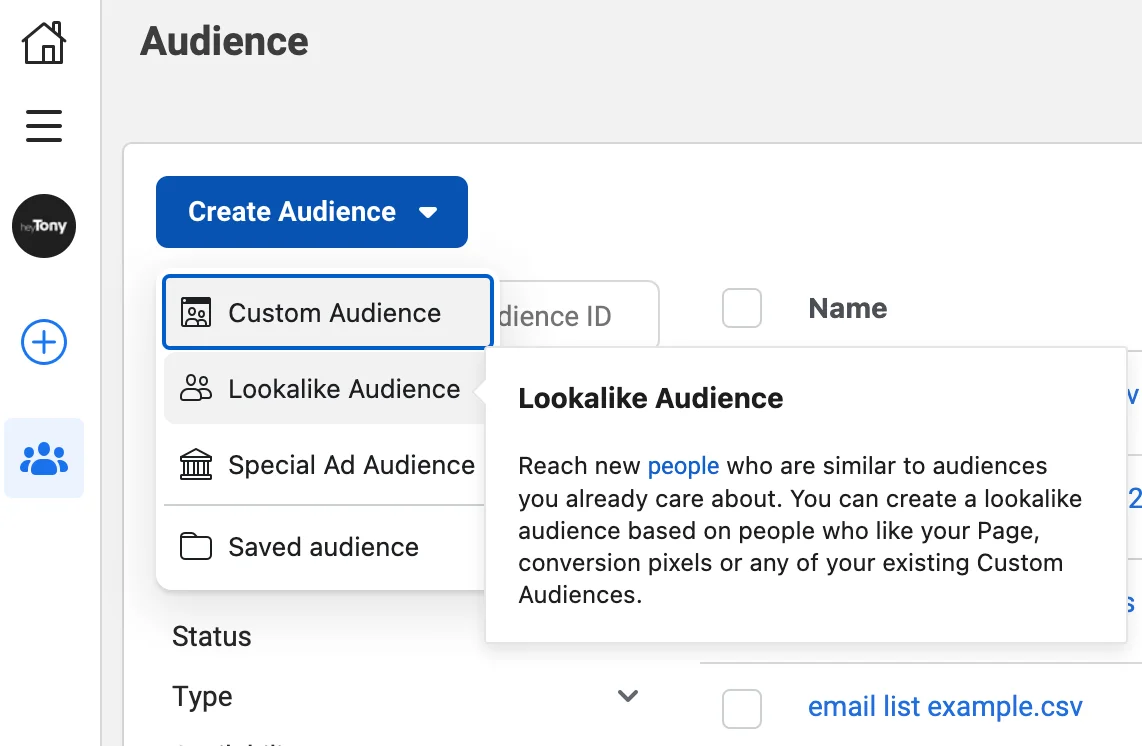The image size is (1142, 746).
Task: Open email list example.csv
Action: point(944,706)
